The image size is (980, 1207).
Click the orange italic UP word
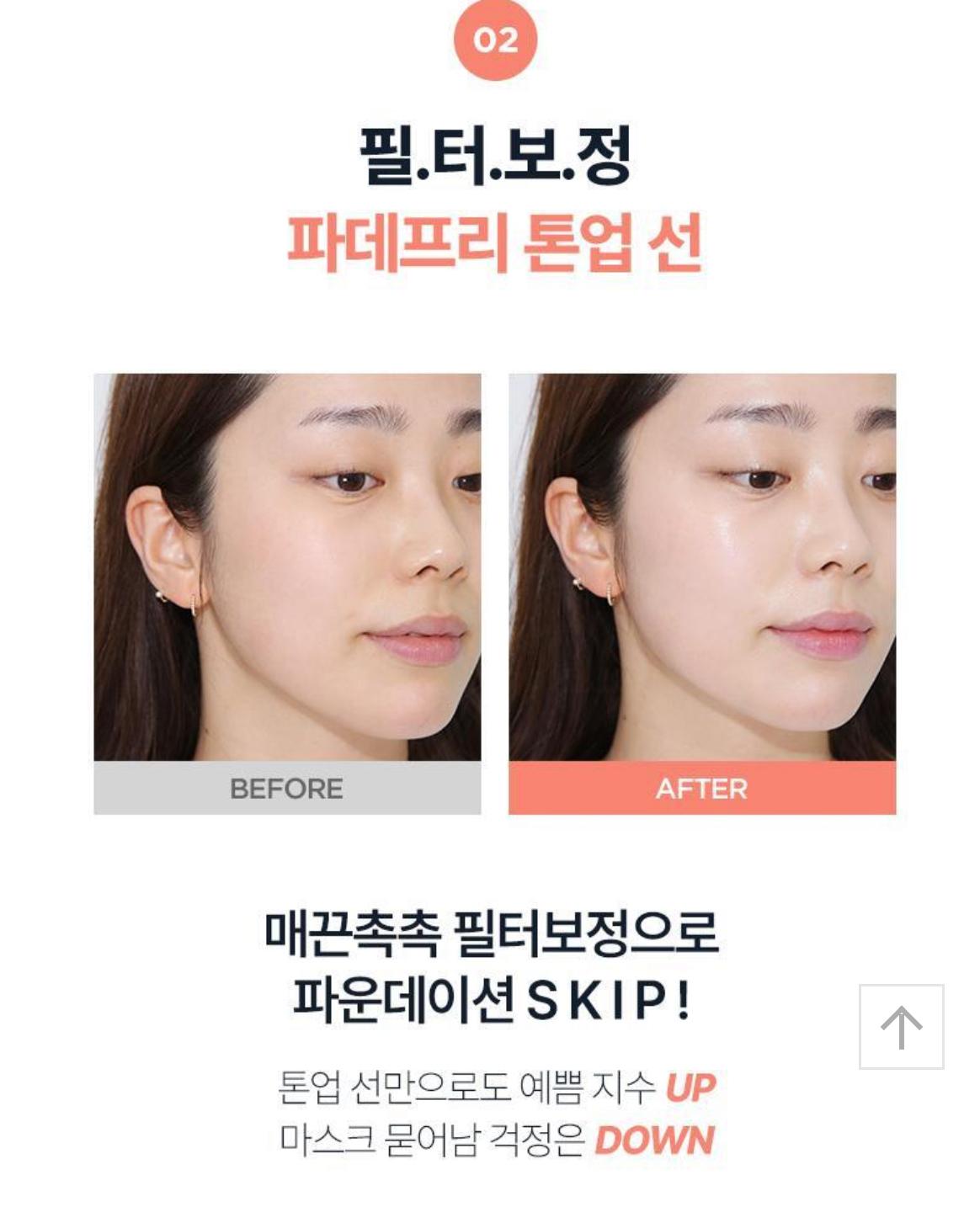690,1087
